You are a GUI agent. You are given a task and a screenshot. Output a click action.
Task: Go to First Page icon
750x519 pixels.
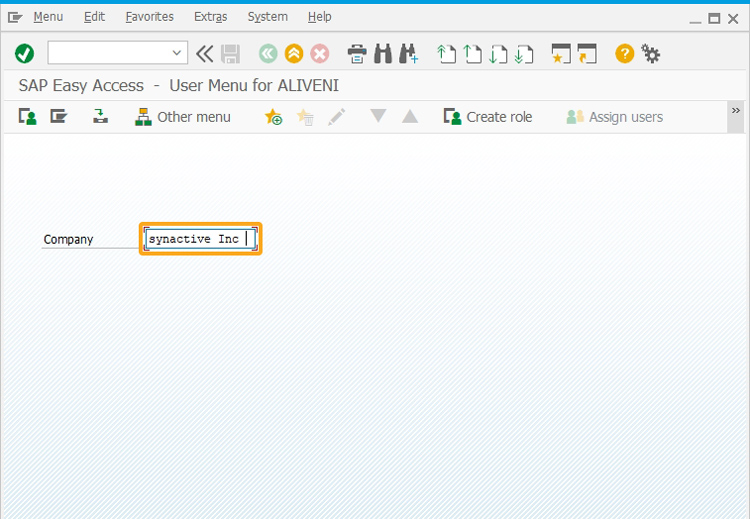click(446, 54)
